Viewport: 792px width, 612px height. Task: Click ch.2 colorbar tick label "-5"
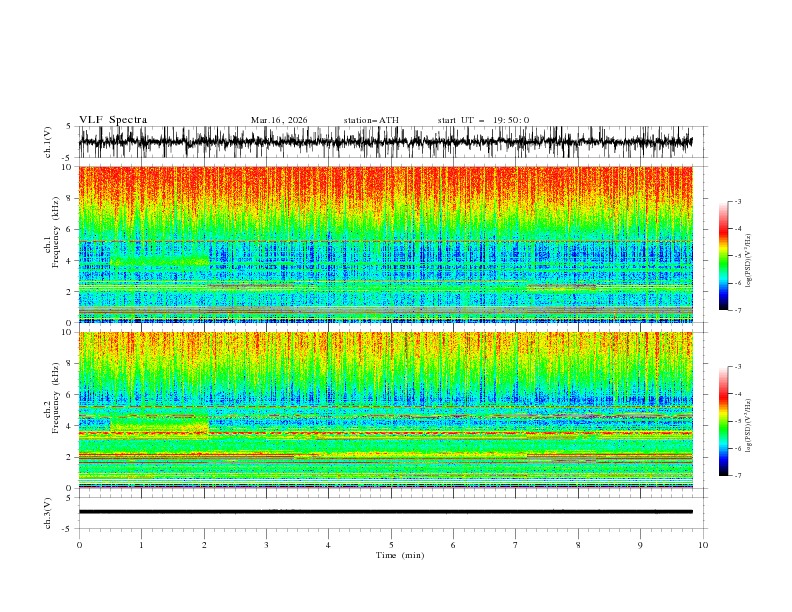738,421
